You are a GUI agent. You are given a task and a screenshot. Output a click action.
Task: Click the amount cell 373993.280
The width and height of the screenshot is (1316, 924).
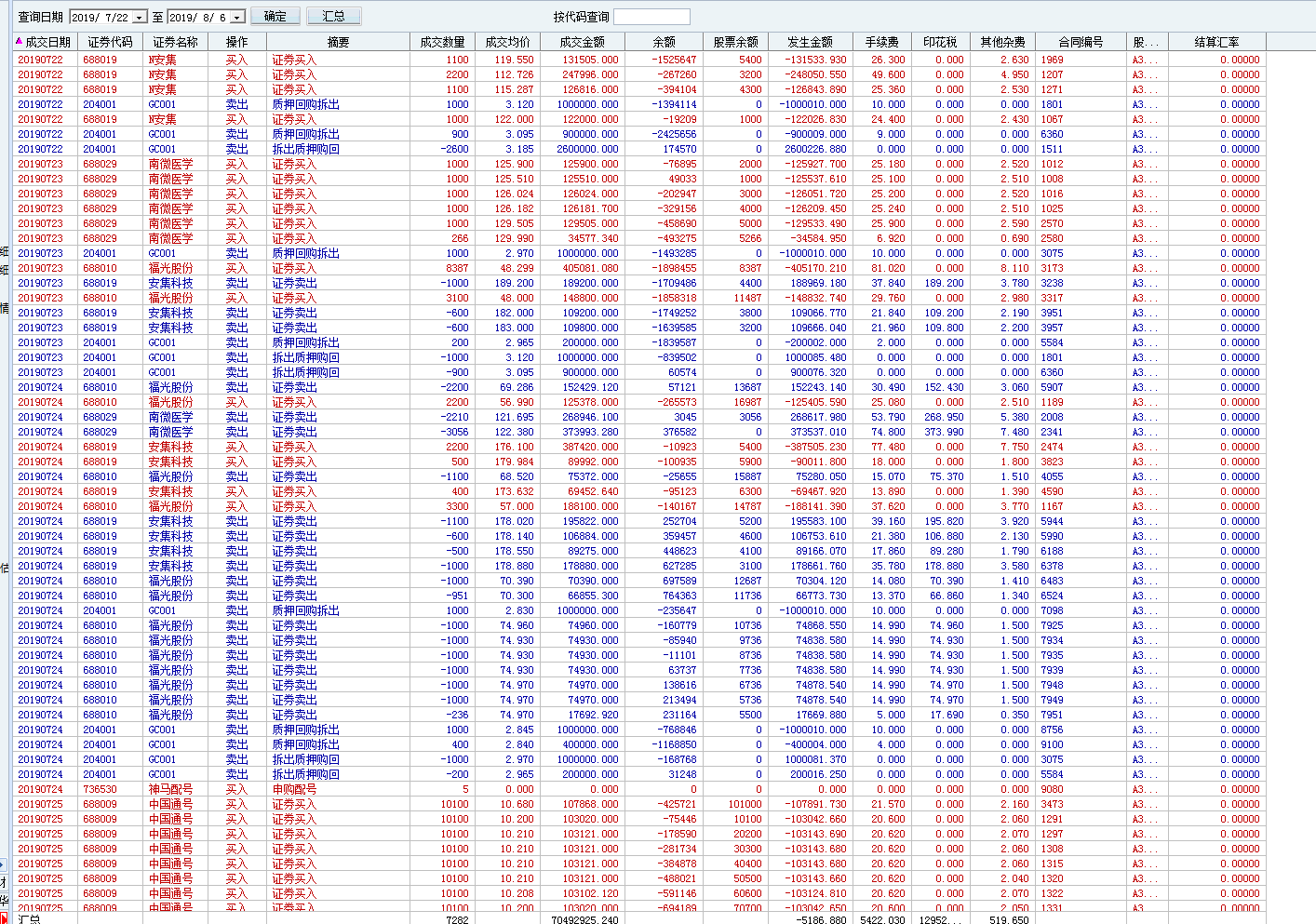[x=590, y=432]
